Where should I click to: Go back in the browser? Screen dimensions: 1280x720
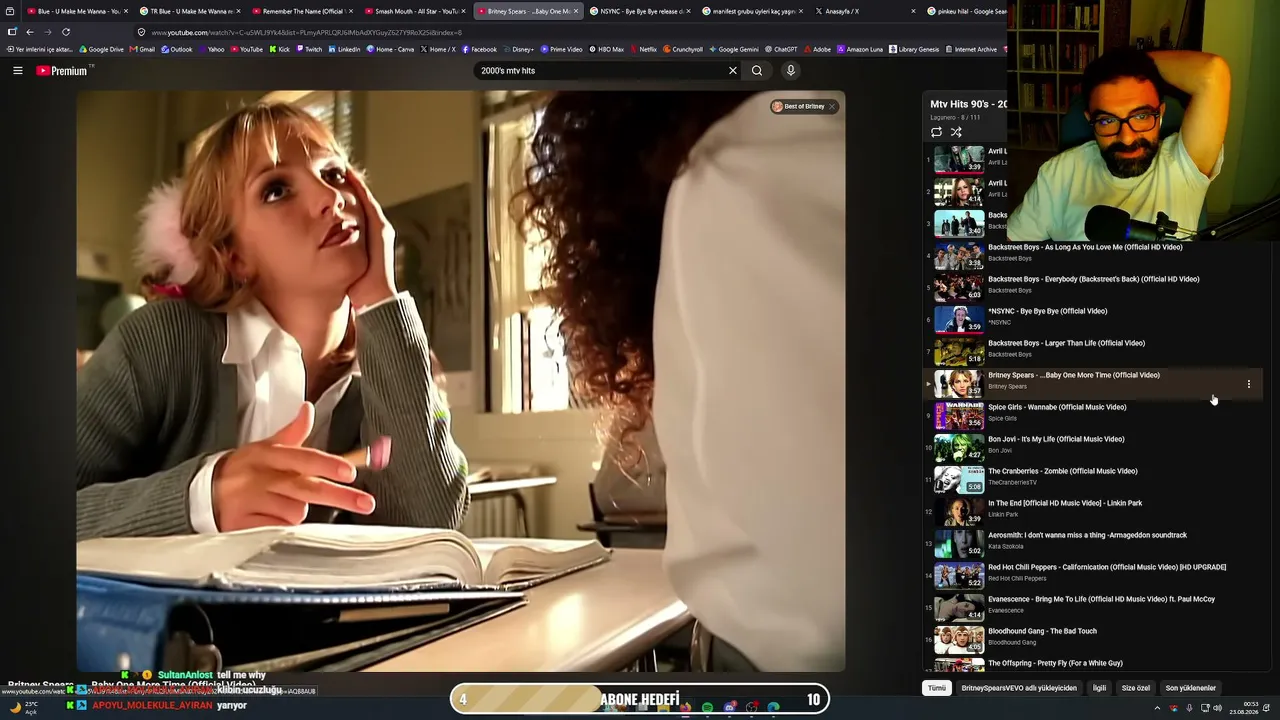pyautogui.click(x=30, y=32)
